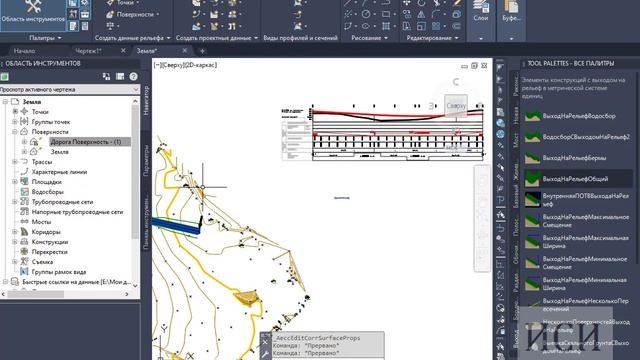Viewport: 640px width, 360px height.
Task: Expand Дорога Поверхность - (1) node
Action: [24, 142]
